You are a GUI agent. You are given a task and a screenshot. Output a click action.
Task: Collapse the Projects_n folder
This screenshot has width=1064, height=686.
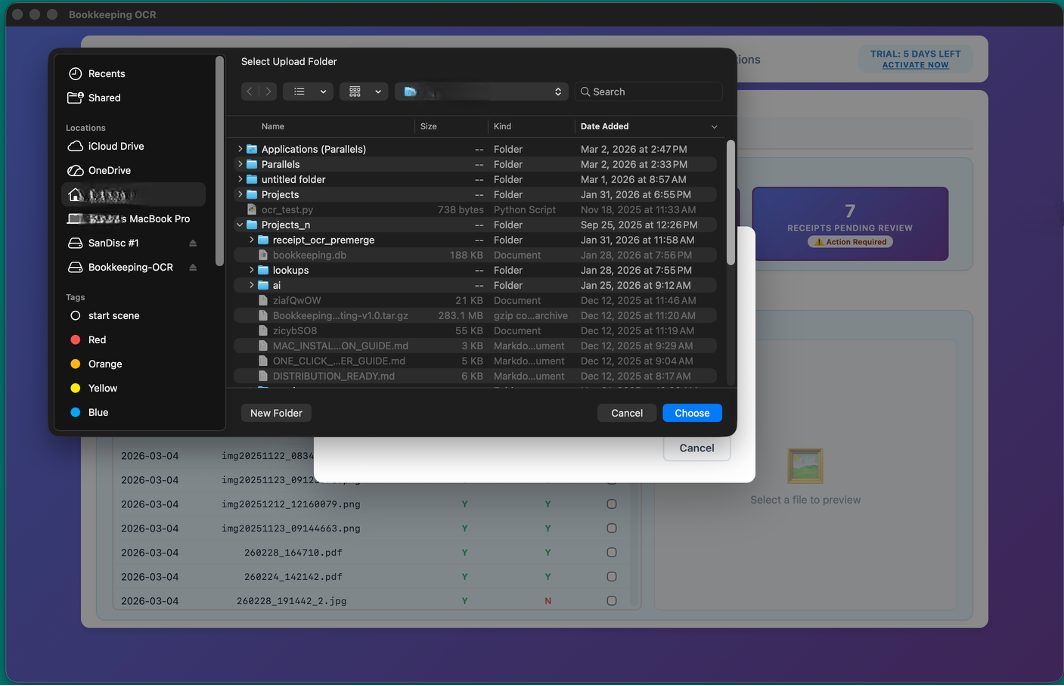[x=239, y=224]
